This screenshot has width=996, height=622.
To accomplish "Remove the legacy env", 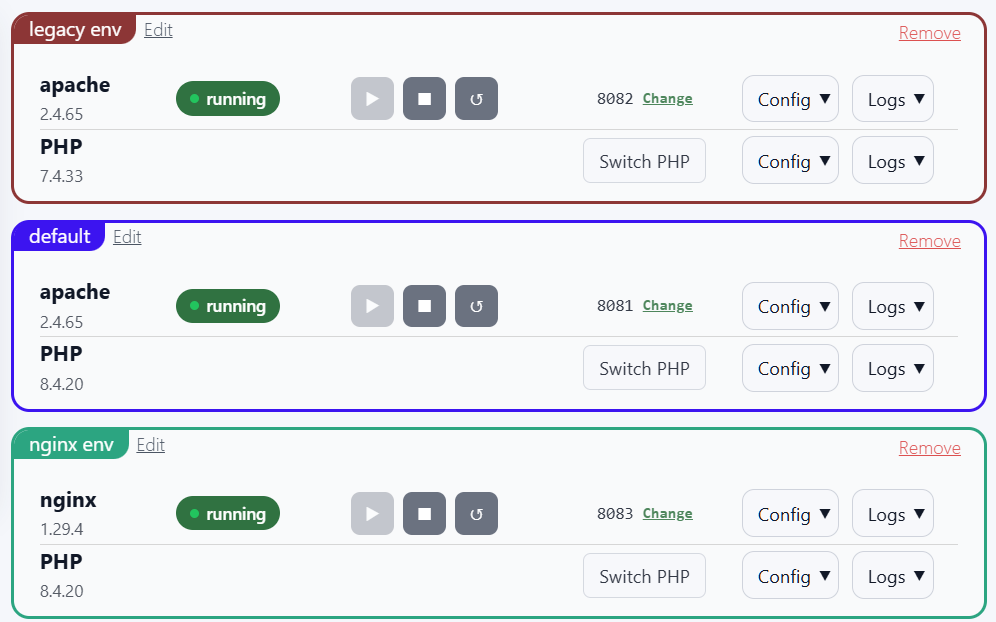I will click(929, 33).
